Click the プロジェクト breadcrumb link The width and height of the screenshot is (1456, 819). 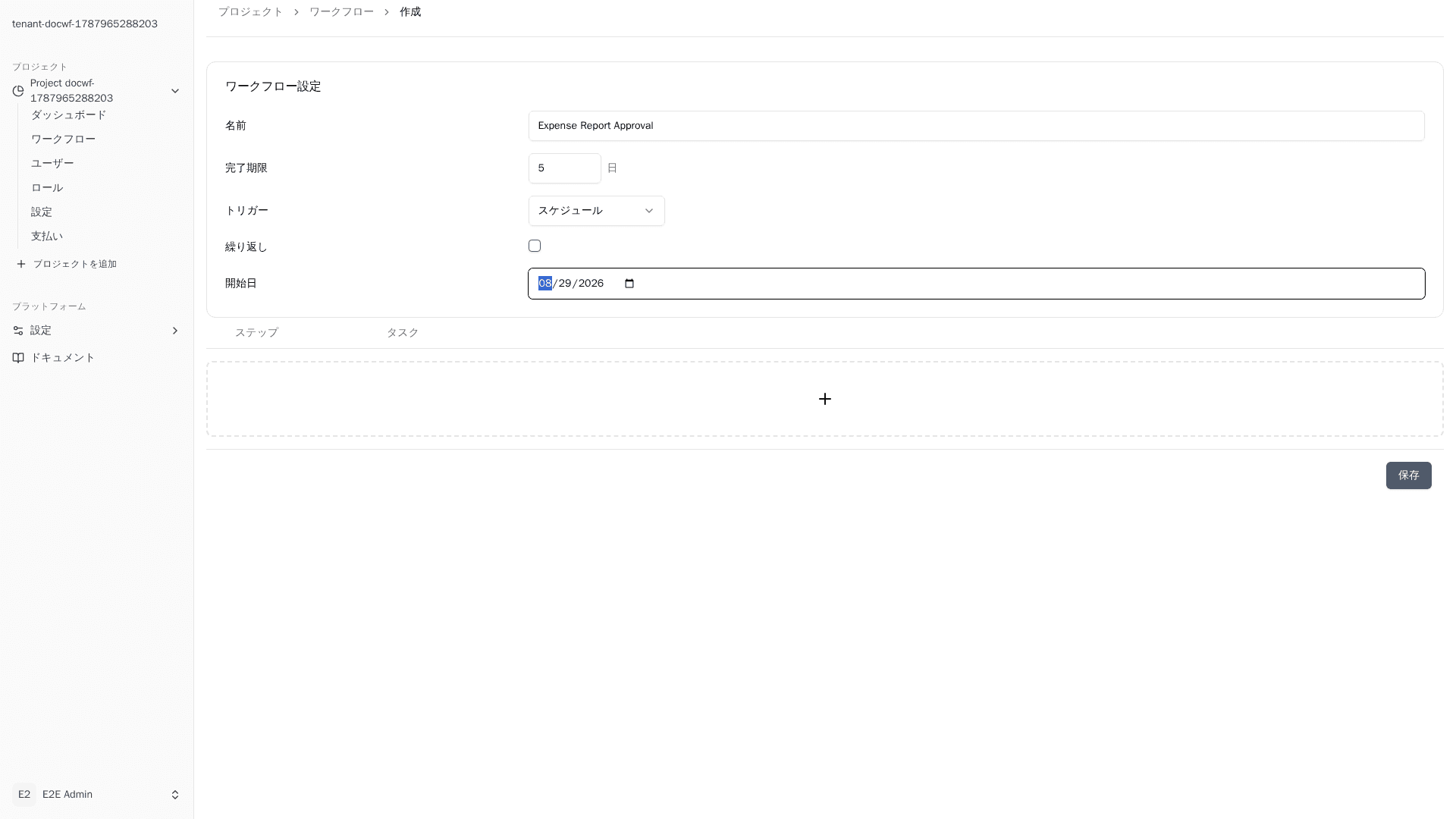pyautogui.click(x=250, y=12)
